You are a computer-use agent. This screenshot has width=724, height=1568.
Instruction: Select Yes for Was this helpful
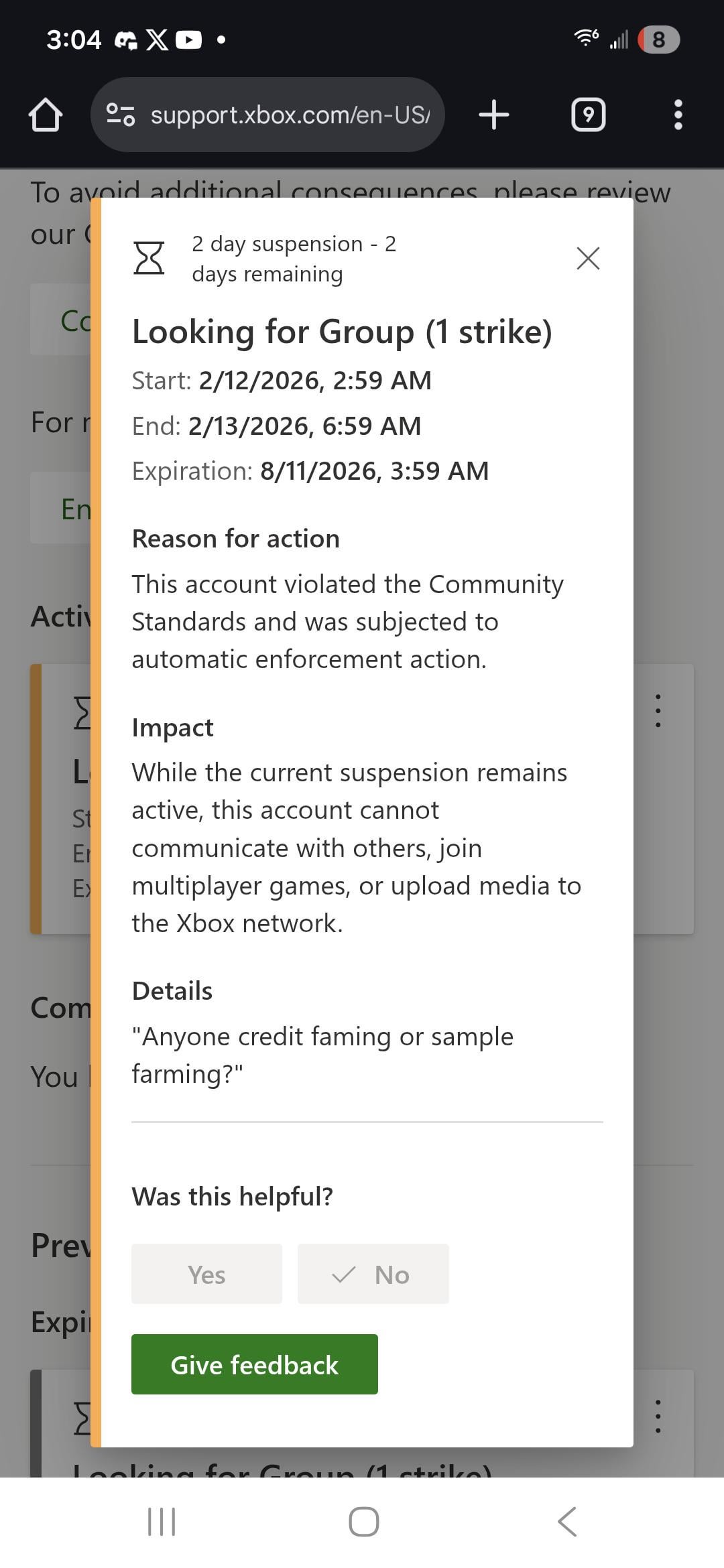(x=206, y=1275)
